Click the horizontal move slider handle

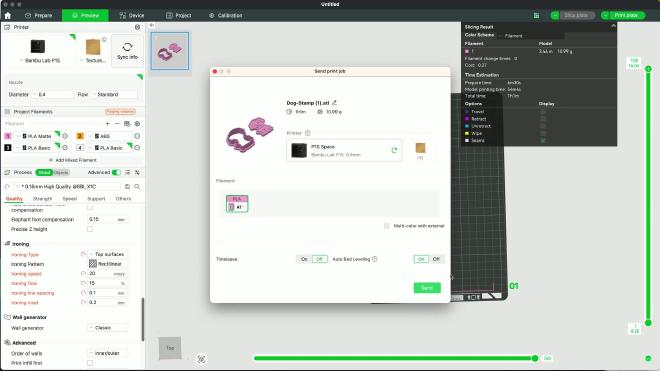535,358
